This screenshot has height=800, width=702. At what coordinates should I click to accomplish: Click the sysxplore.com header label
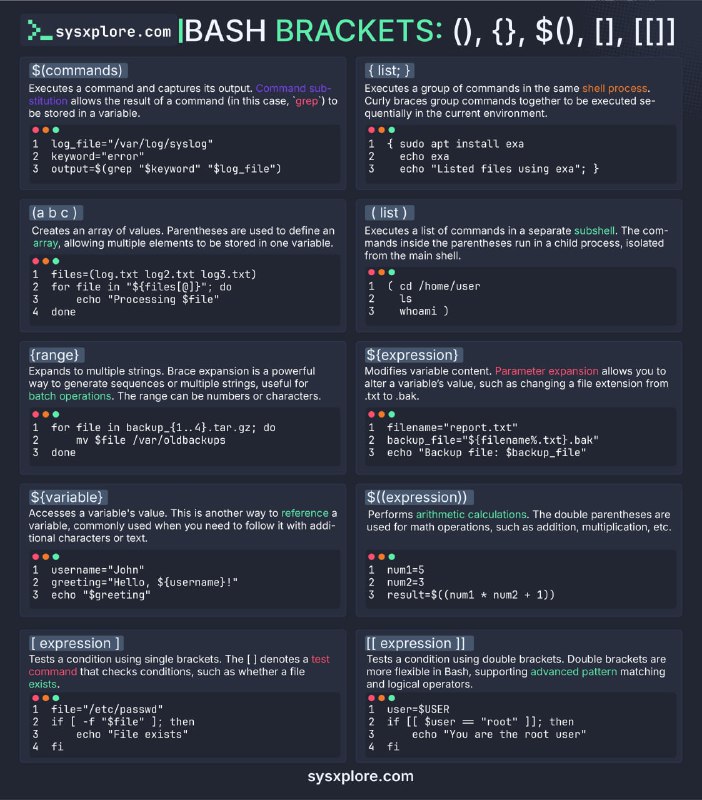(x=113, y=32)
